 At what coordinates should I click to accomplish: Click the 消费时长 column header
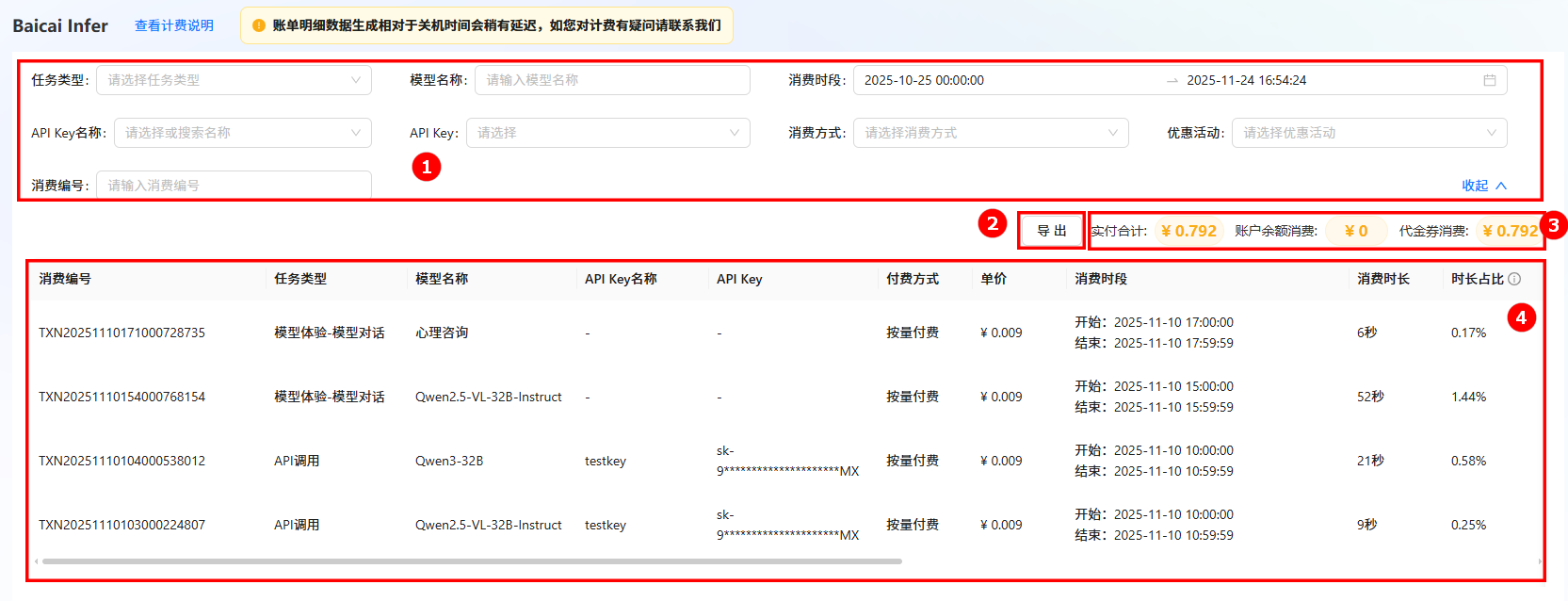tap(1383, 279)
